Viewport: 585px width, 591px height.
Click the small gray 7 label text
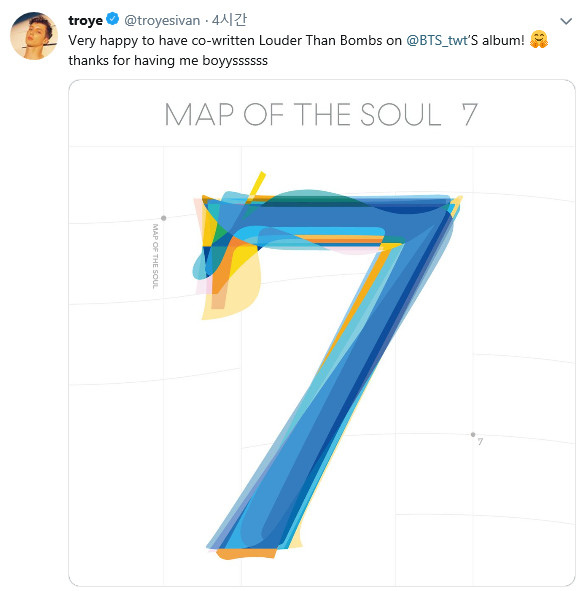480,441
